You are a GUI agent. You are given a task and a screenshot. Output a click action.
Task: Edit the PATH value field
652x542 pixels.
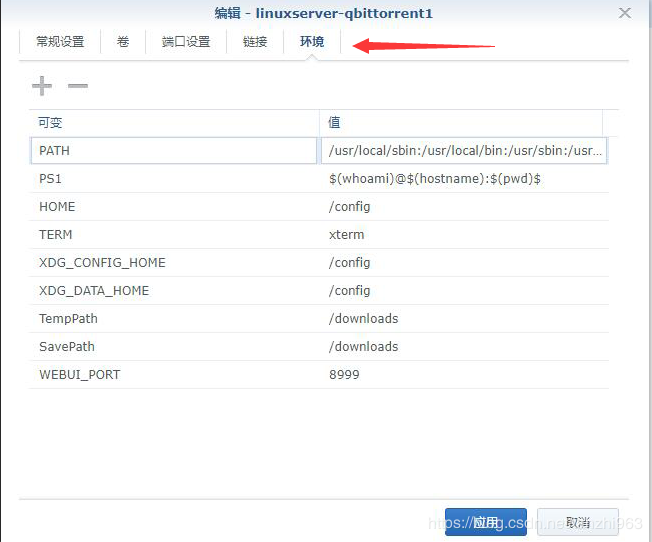[465, 150]
